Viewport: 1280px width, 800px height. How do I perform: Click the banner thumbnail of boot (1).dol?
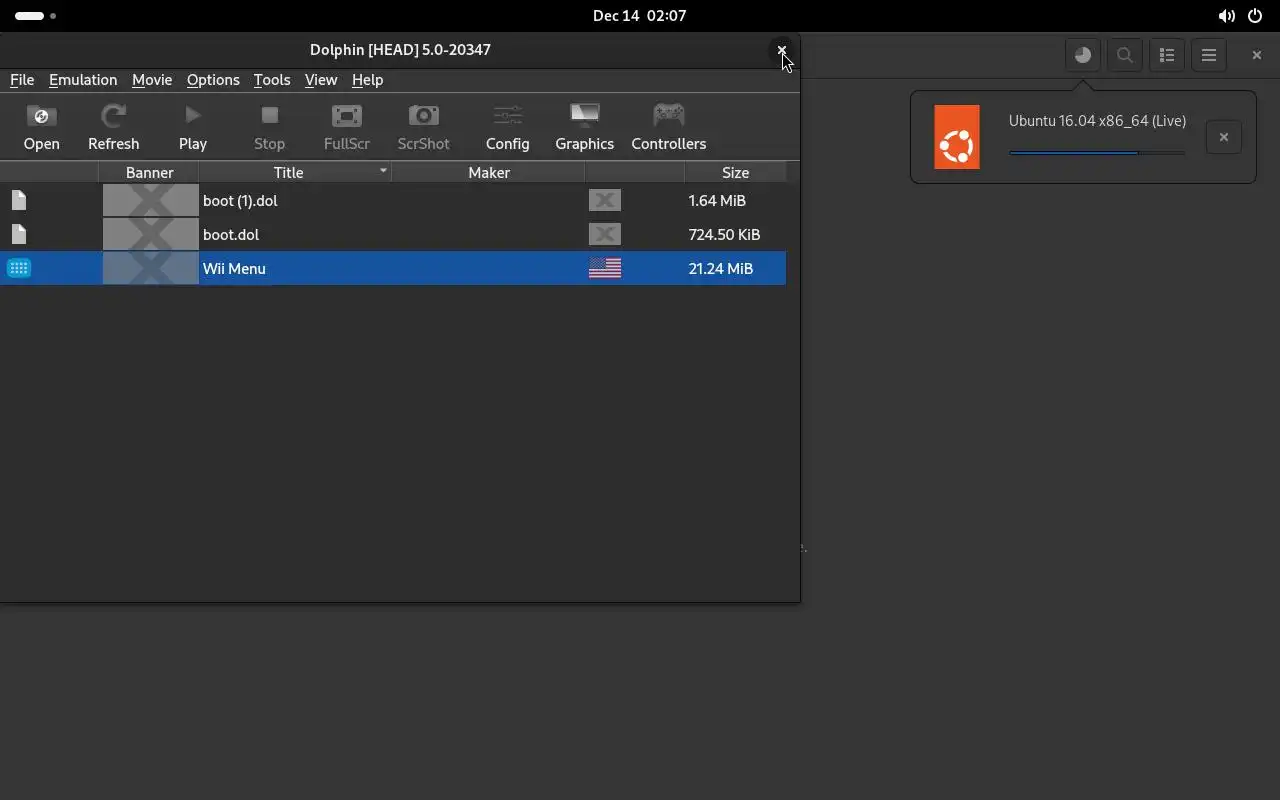tap(151, 201)
